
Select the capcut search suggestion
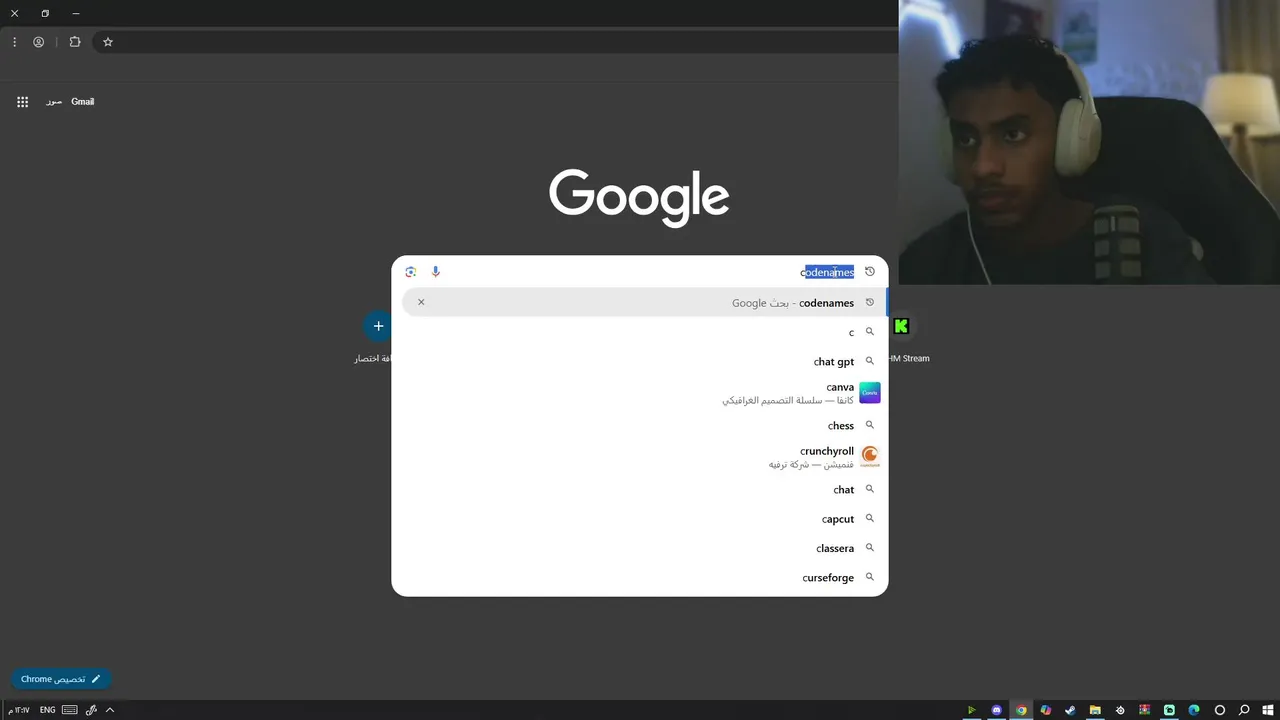pos(640,519)
